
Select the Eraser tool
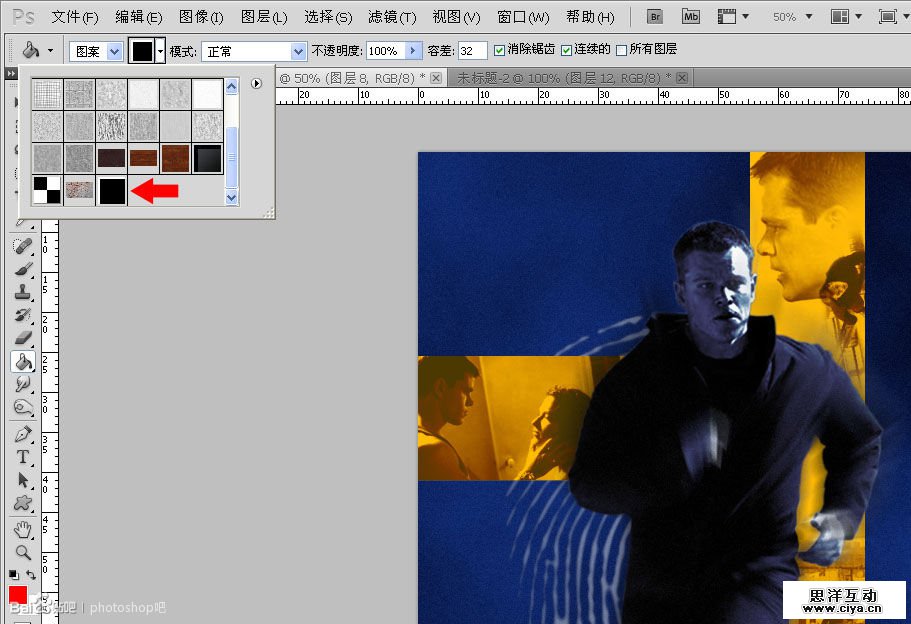coord(22,338)
